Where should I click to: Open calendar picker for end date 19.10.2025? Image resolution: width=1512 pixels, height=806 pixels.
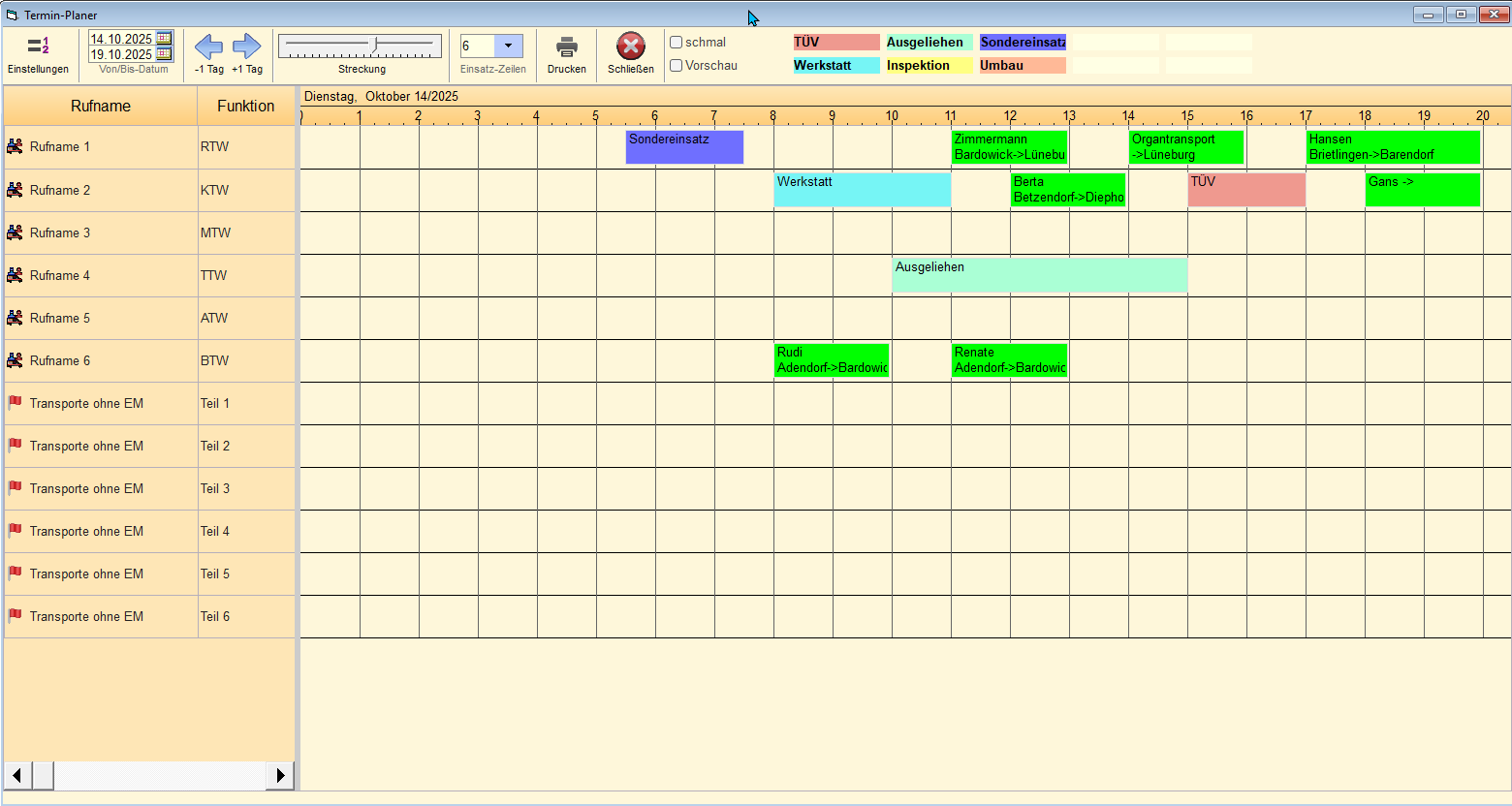[164, 54]
